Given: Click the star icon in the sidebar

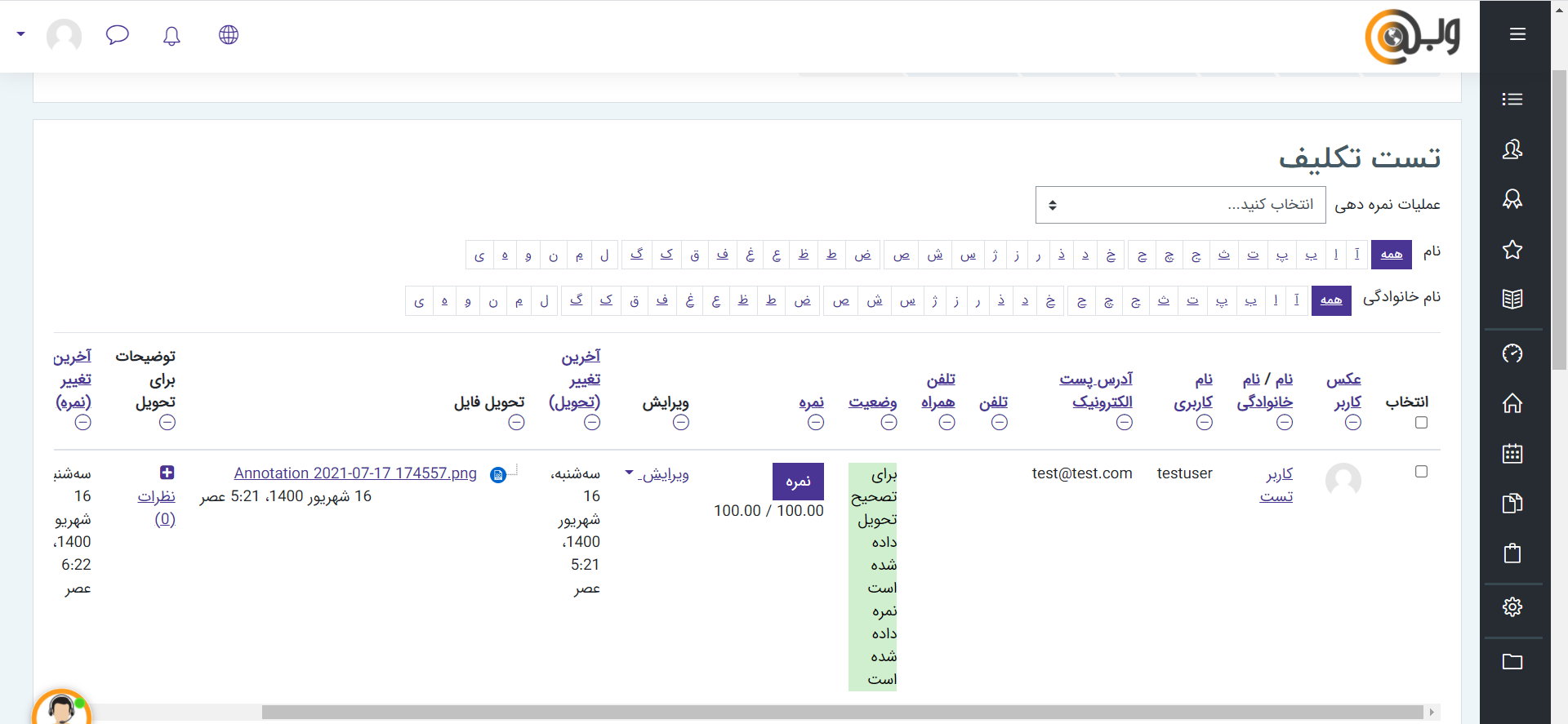Looking at the screenshot, I should coord(1512,250).
